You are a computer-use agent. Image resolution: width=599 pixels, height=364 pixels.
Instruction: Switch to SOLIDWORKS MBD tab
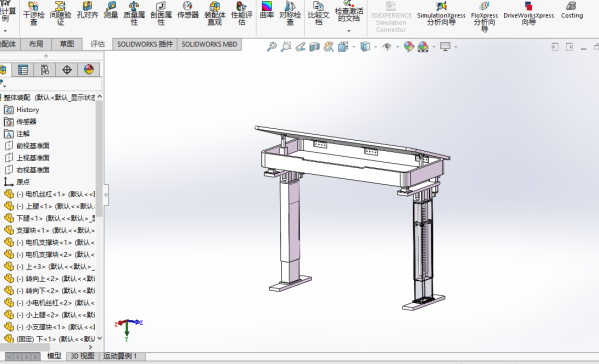click(x=209, y=44)
